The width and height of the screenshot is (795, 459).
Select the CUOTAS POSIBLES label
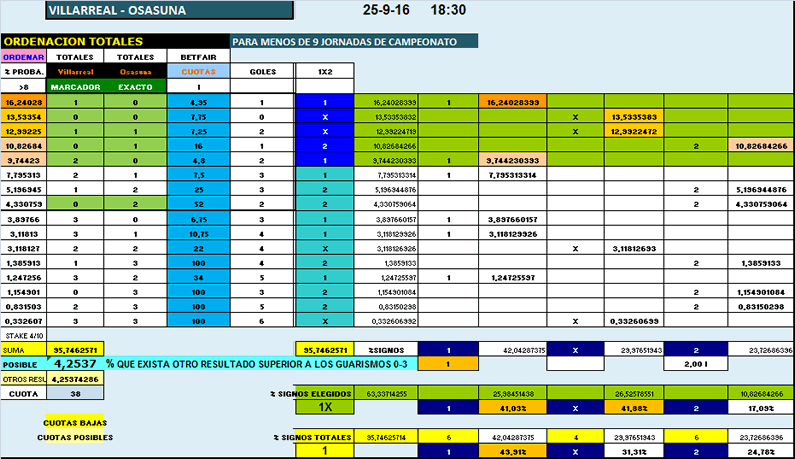click(75, 437)
